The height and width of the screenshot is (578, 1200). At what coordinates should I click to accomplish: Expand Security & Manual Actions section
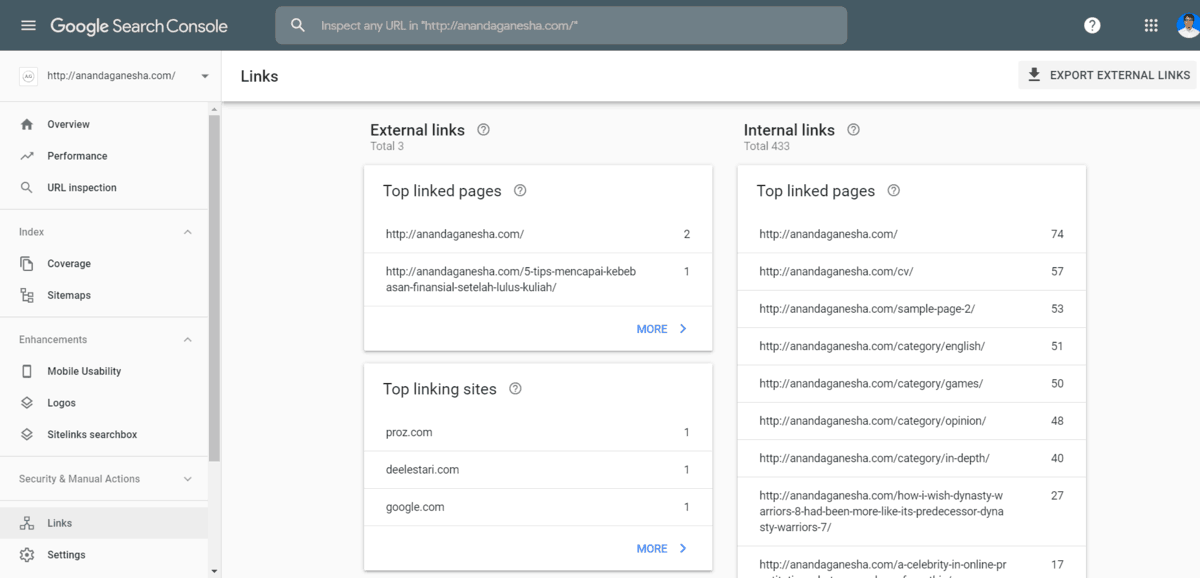(187, 479)
